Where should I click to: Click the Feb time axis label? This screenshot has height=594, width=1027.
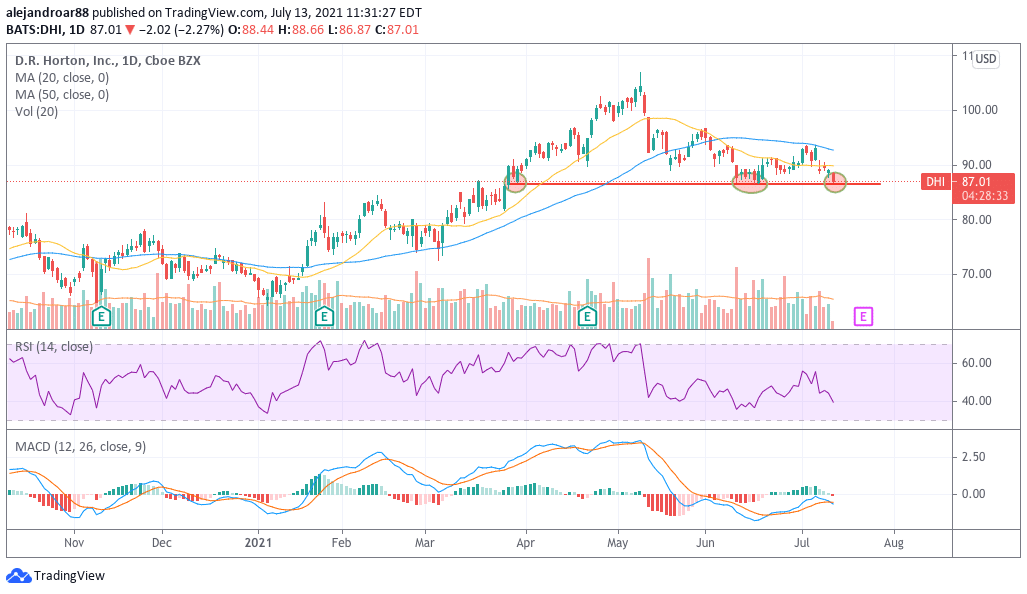pos(341,543)
